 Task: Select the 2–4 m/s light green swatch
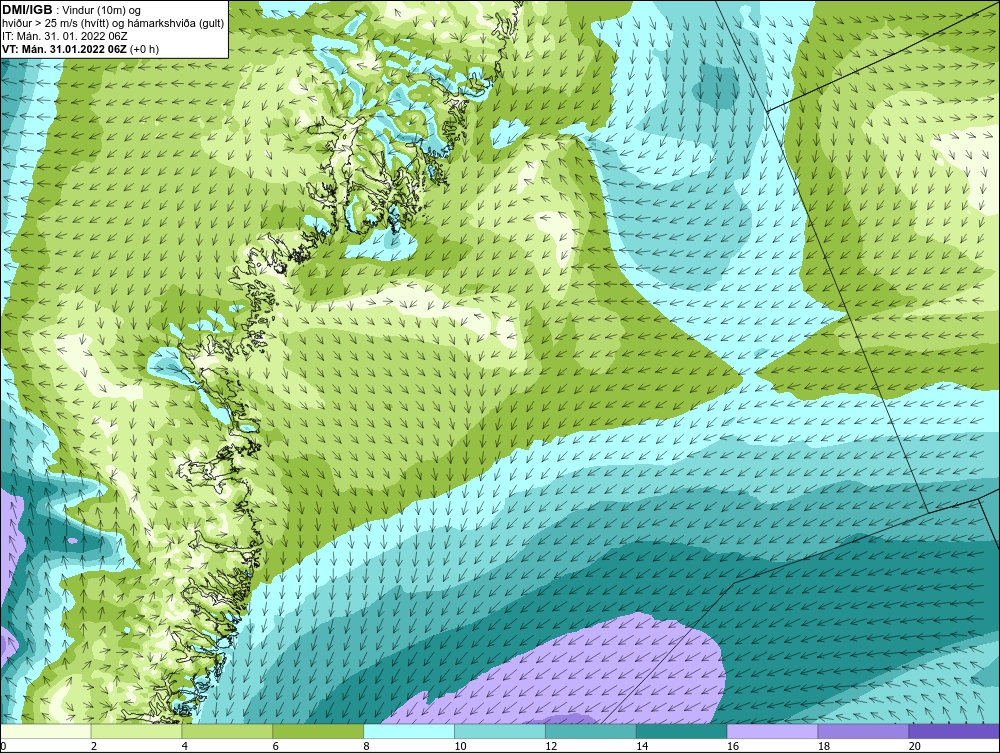136,731
